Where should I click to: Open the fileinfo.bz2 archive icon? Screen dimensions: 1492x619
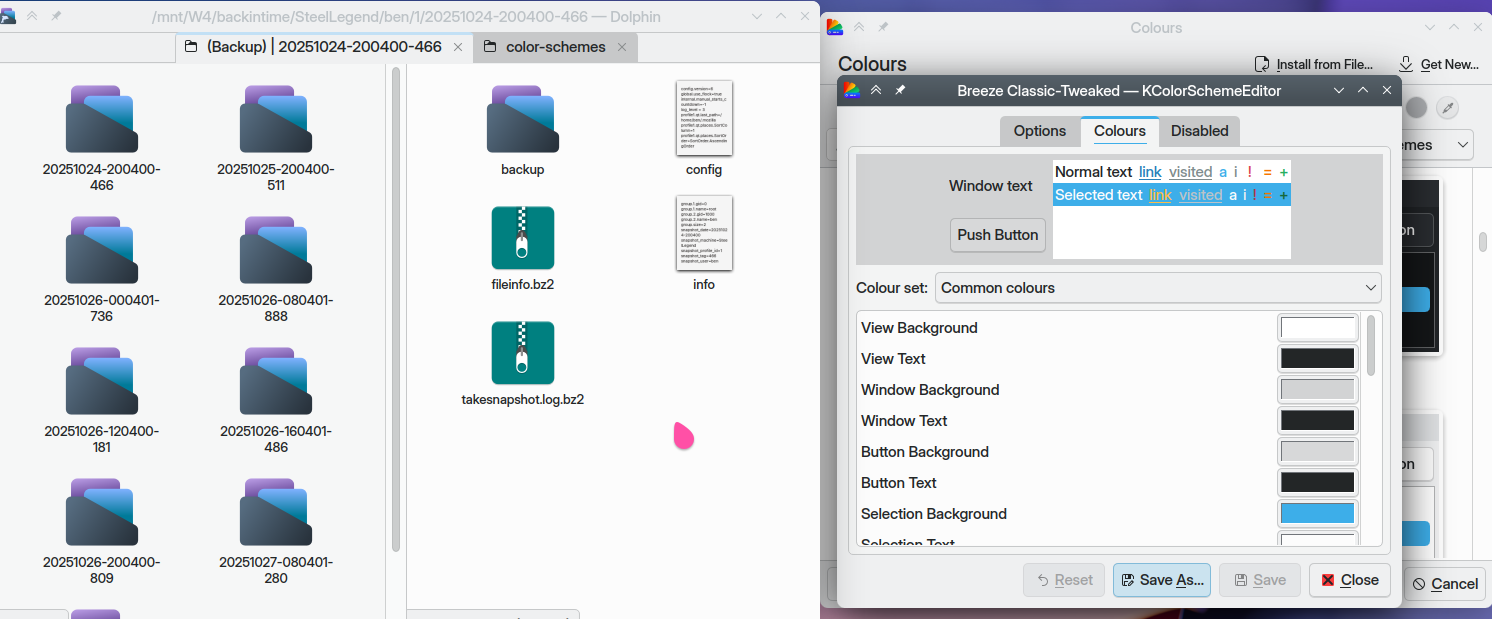pyautogui.click(x=522, y=238)
